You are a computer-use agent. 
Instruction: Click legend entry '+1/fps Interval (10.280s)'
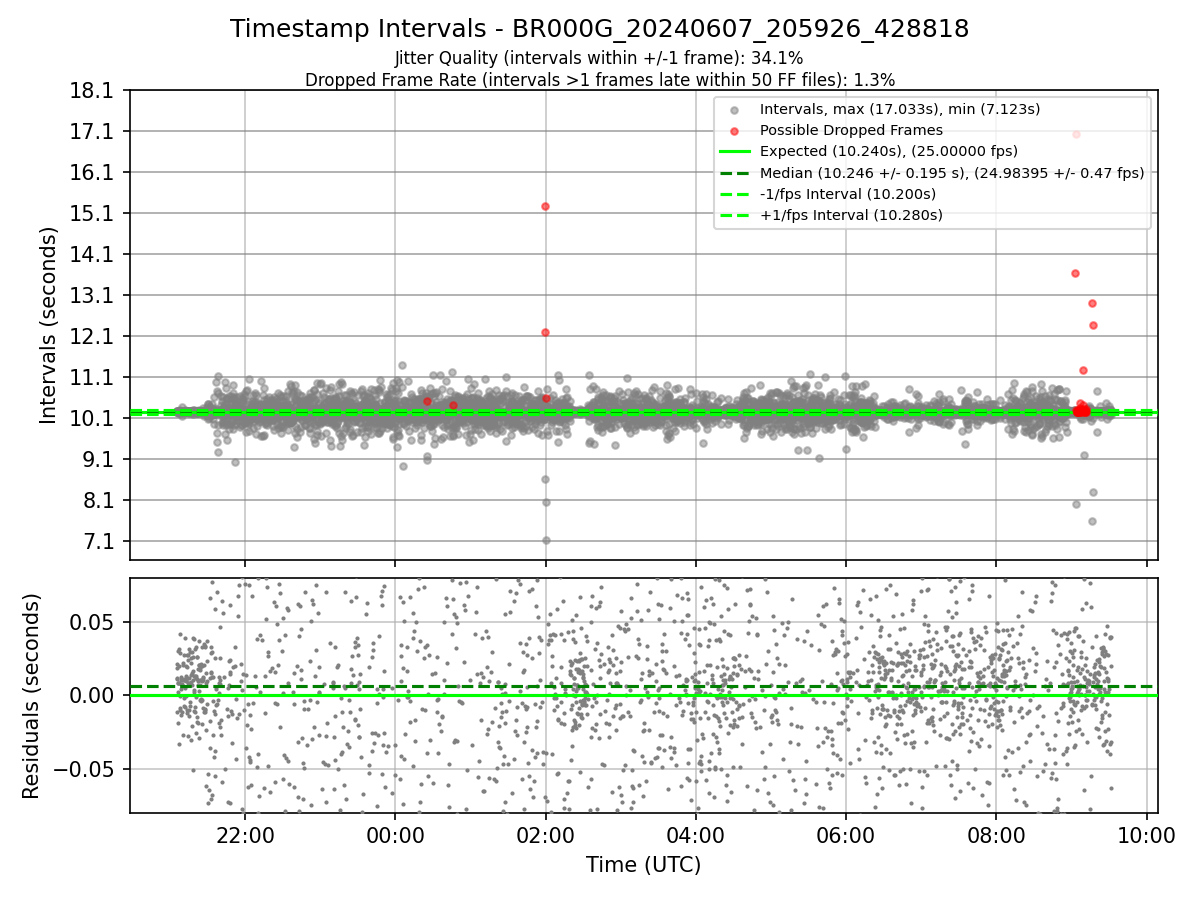pos(851,214)
